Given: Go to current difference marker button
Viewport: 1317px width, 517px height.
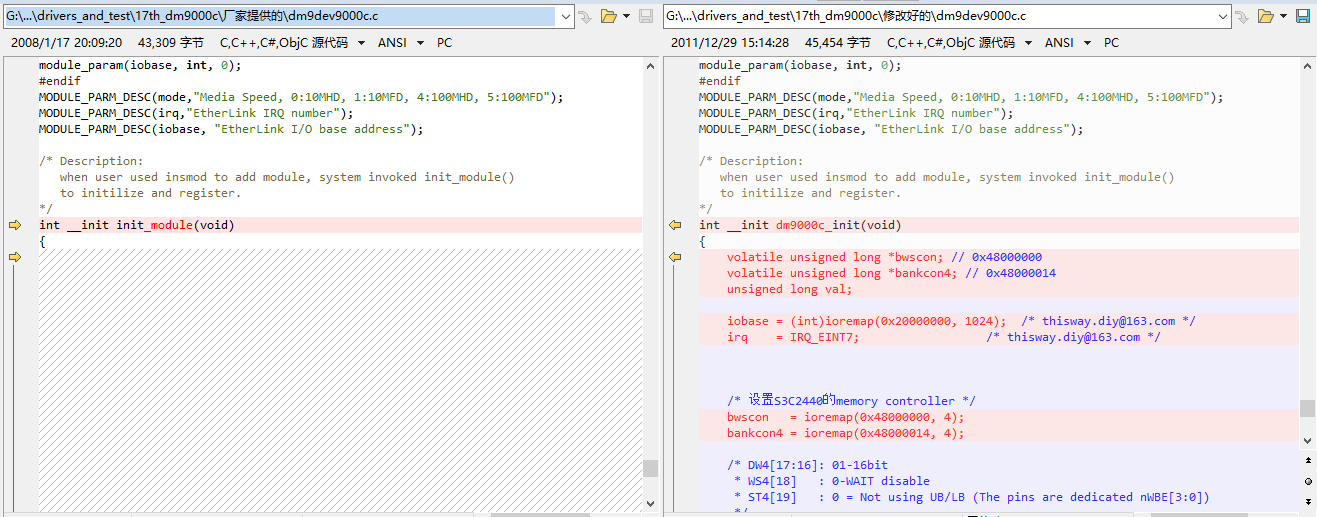Looking at the screenshot, I should 1308,480.
